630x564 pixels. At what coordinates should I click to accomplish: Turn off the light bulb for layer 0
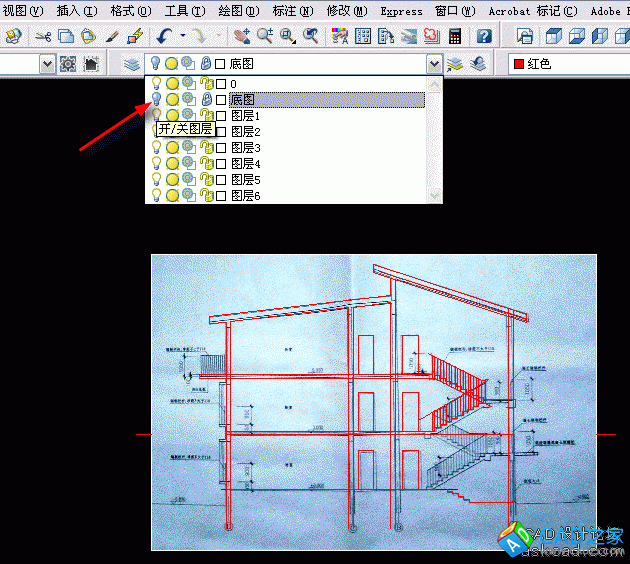click(x=156, y=84)
